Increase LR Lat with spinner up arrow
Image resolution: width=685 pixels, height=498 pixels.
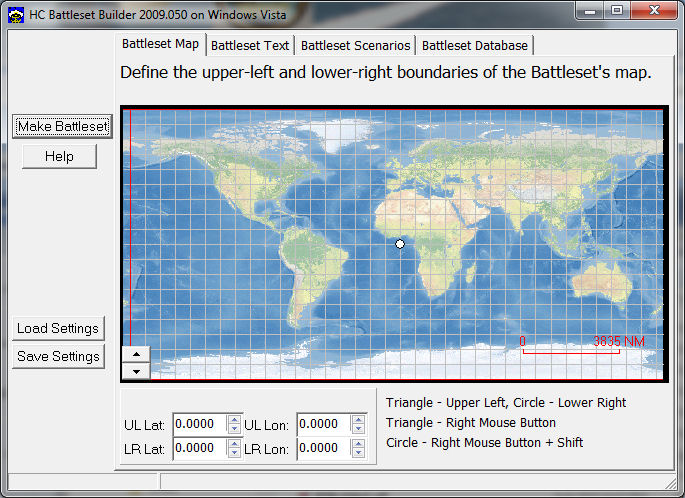pyautogui.click(x=234, y=443)
